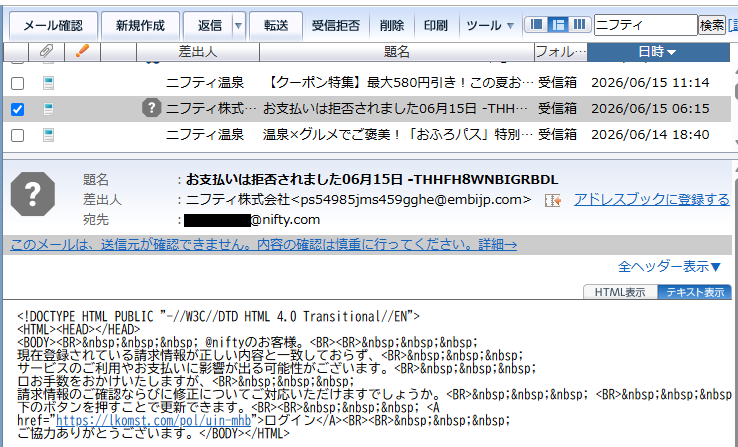The height and width of the screenshot is (447, 738).
Task: Sort by attachment paperclip column icon
Action: (46, 51)
